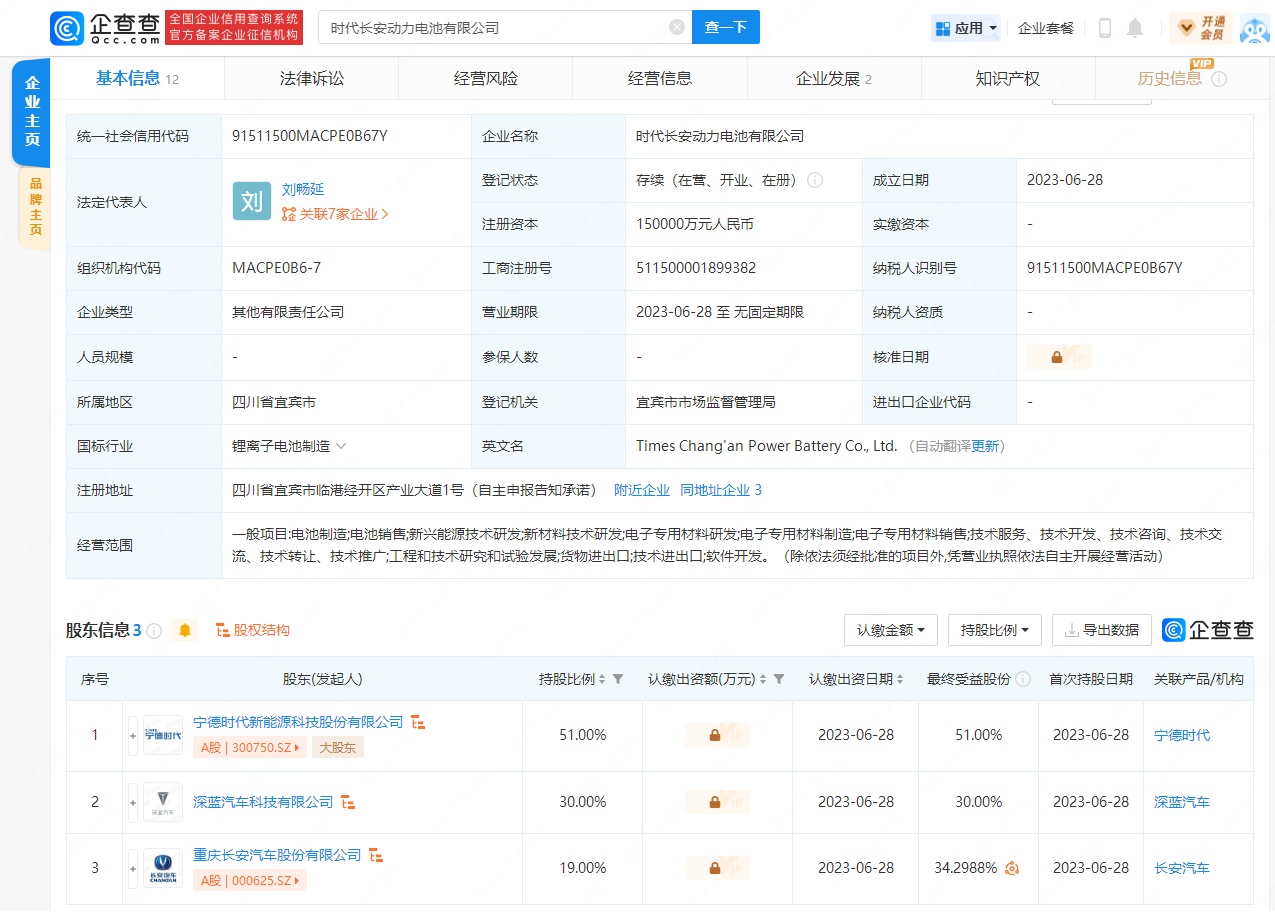This screenshot has height=919, width=1275.
Task: Expand the 认缴金额 dropdown
Action: click(x=890, y=630)
